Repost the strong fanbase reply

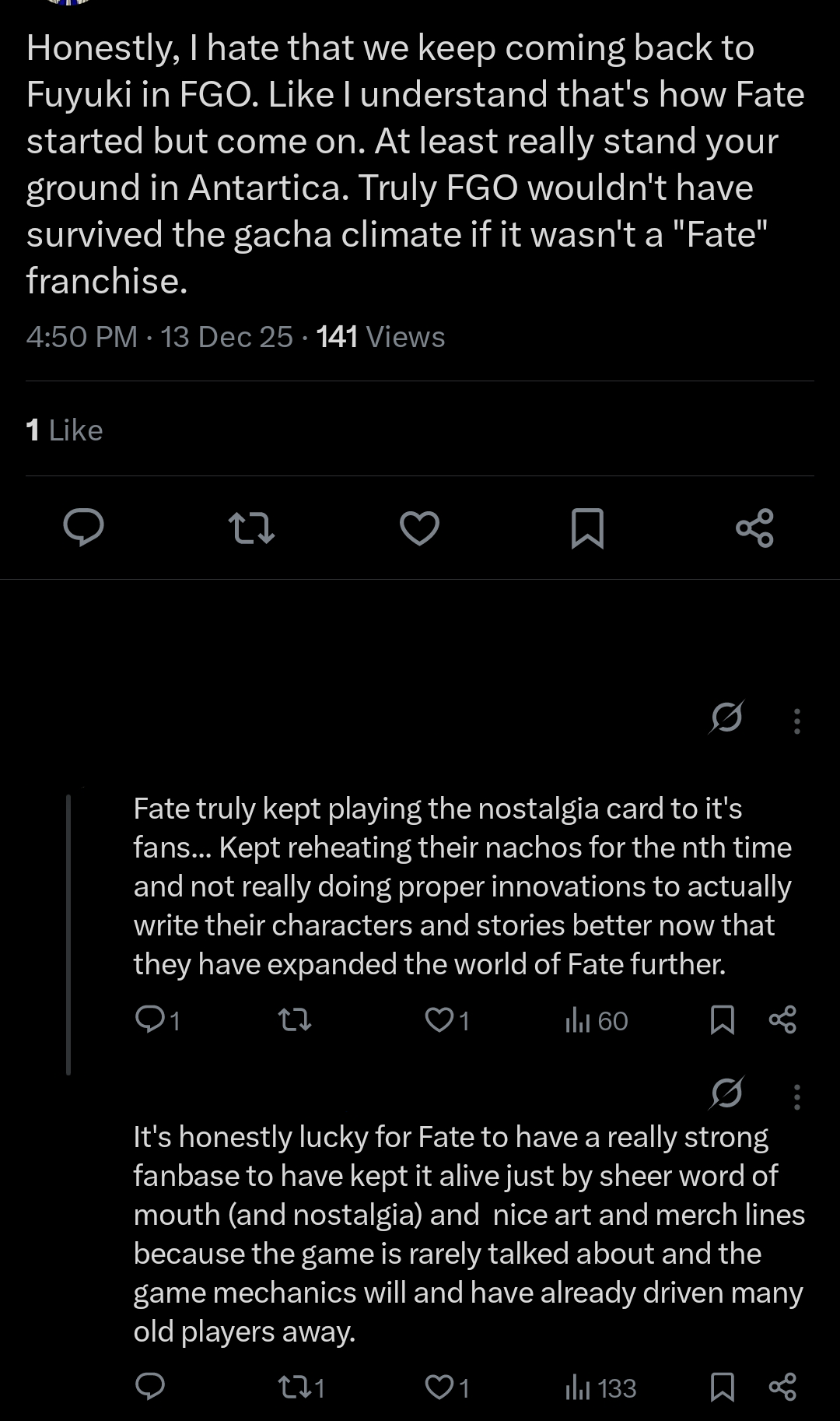295,1387
